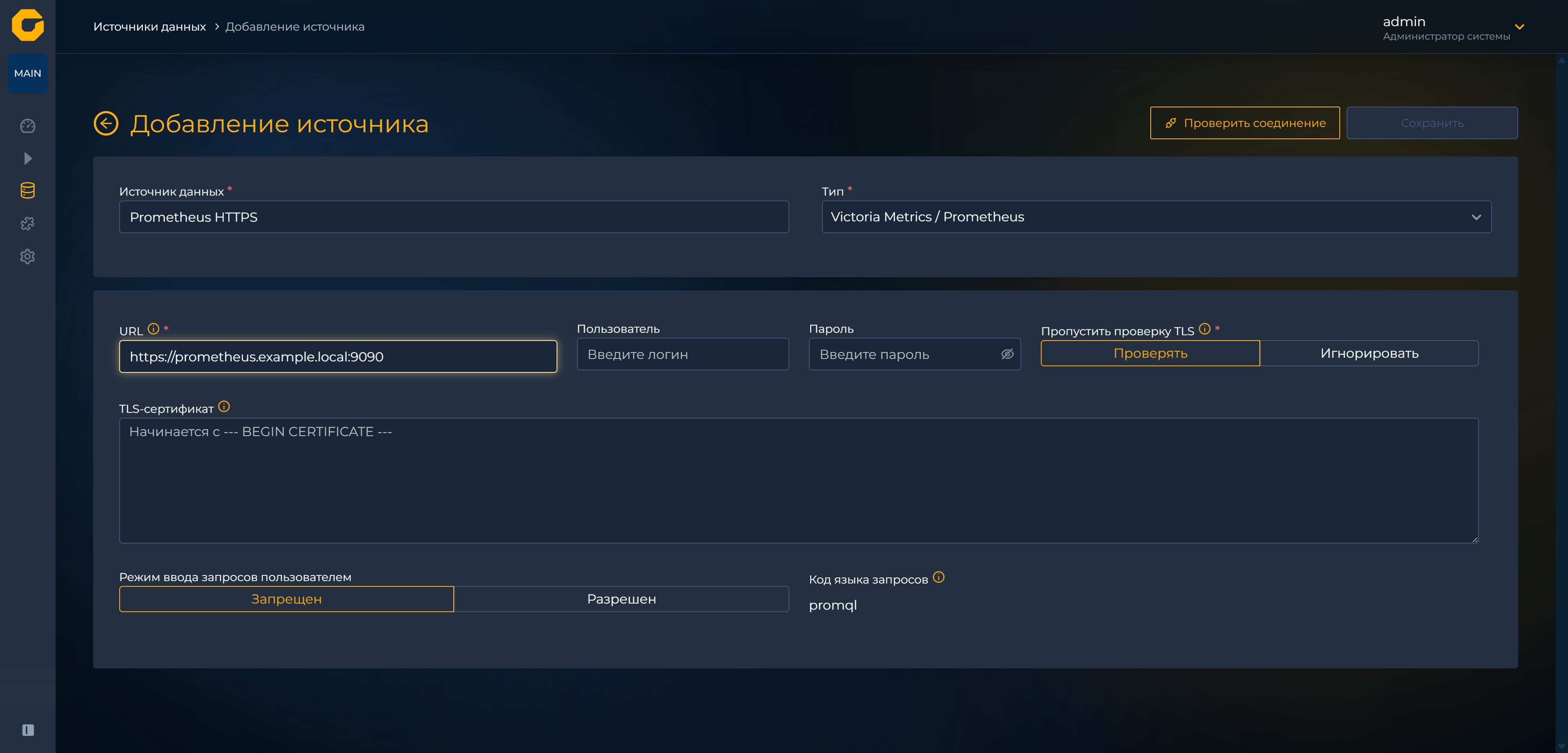Click the Добавление источника page title
The image size is (1568, 753).
tap(279, 124)
